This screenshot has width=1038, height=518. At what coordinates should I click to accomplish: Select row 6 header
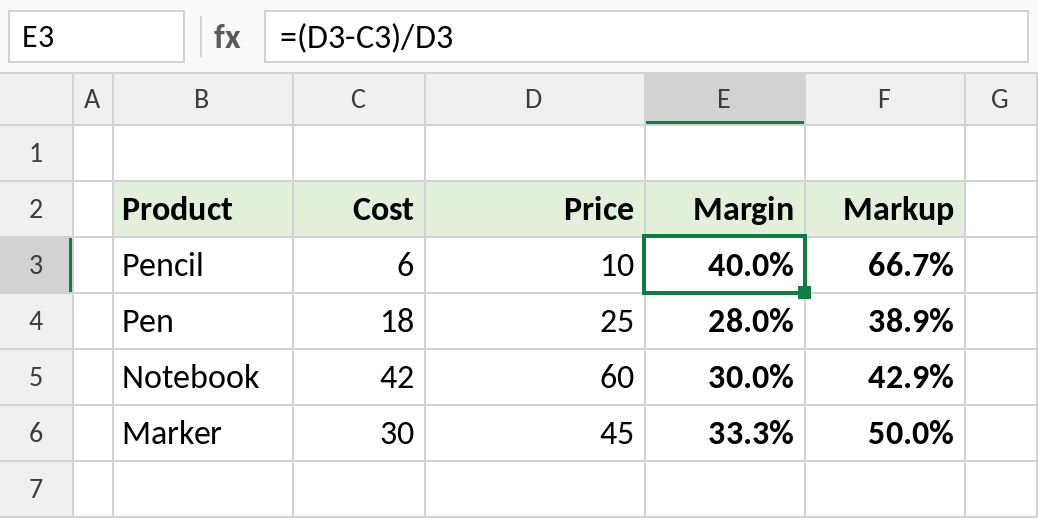coord(36,433)
